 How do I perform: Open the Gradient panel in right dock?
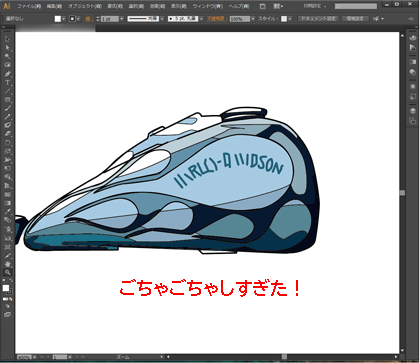pyautogui.click(x=412, y=62)
